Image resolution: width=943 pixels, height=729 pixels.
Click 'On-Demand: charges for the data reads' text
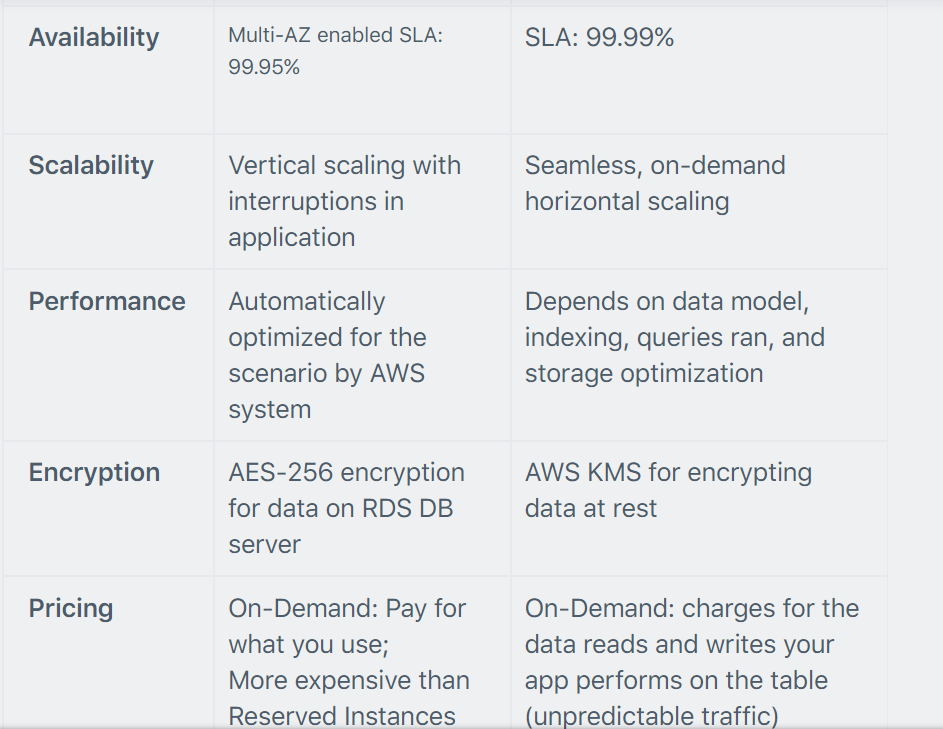[692, 626]
